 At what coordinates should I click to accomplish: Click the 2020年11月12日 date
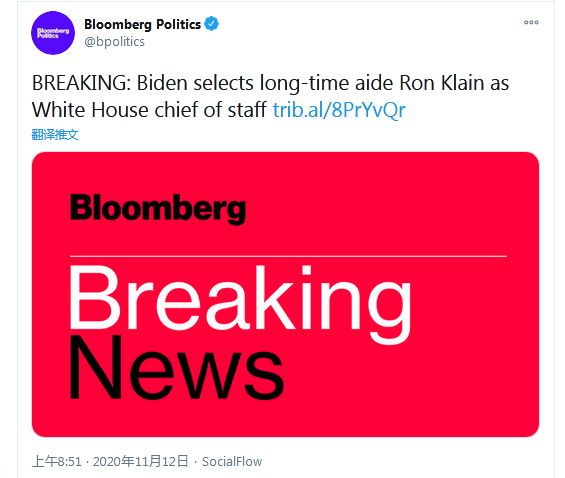(141, 461)
